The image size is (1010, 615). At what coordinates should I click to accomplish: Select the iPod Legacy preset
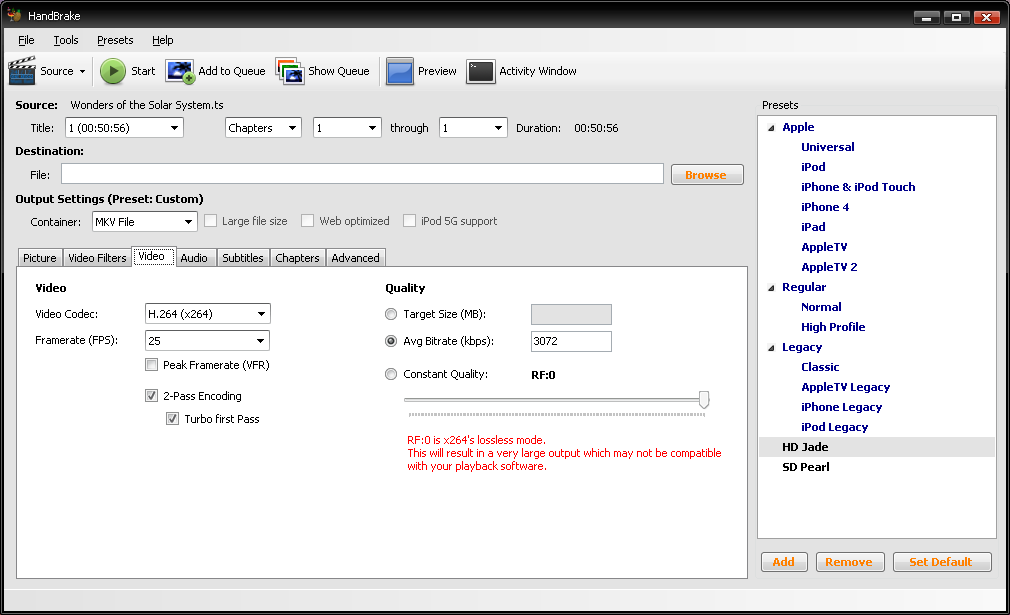834,426
